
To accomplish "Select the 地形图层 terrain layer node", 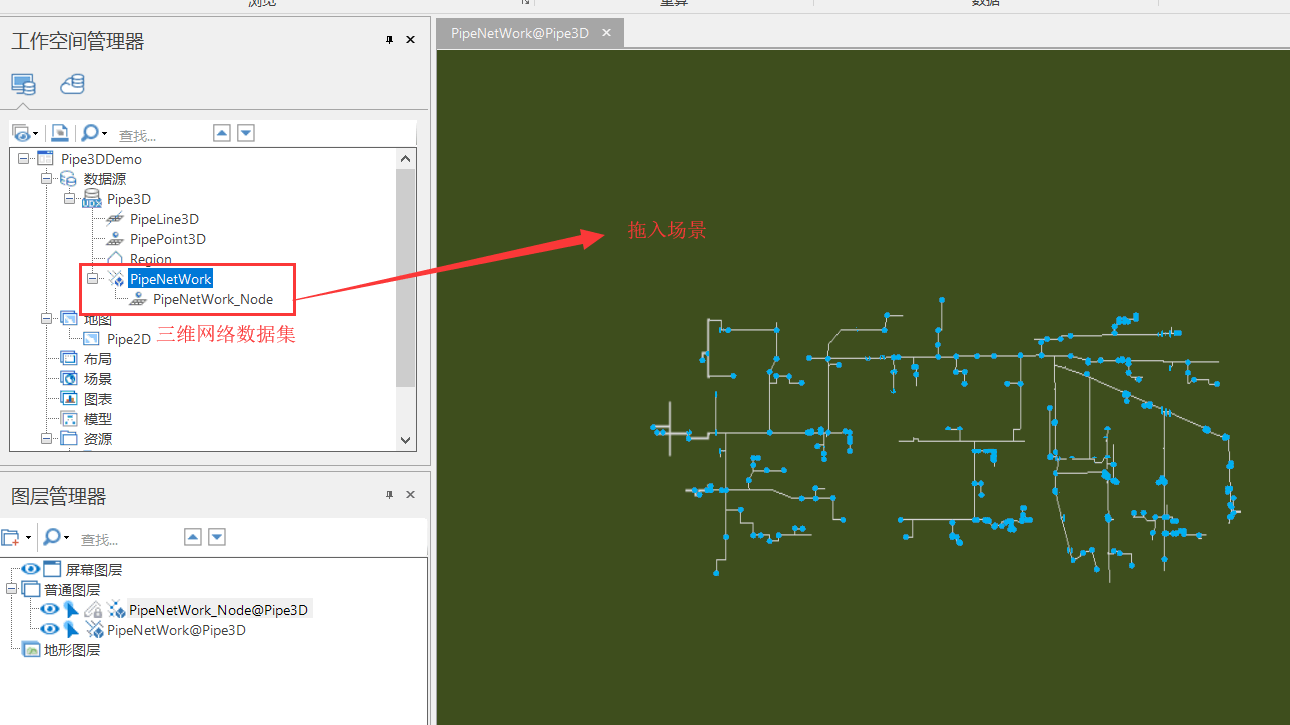I will pos(72,649).
